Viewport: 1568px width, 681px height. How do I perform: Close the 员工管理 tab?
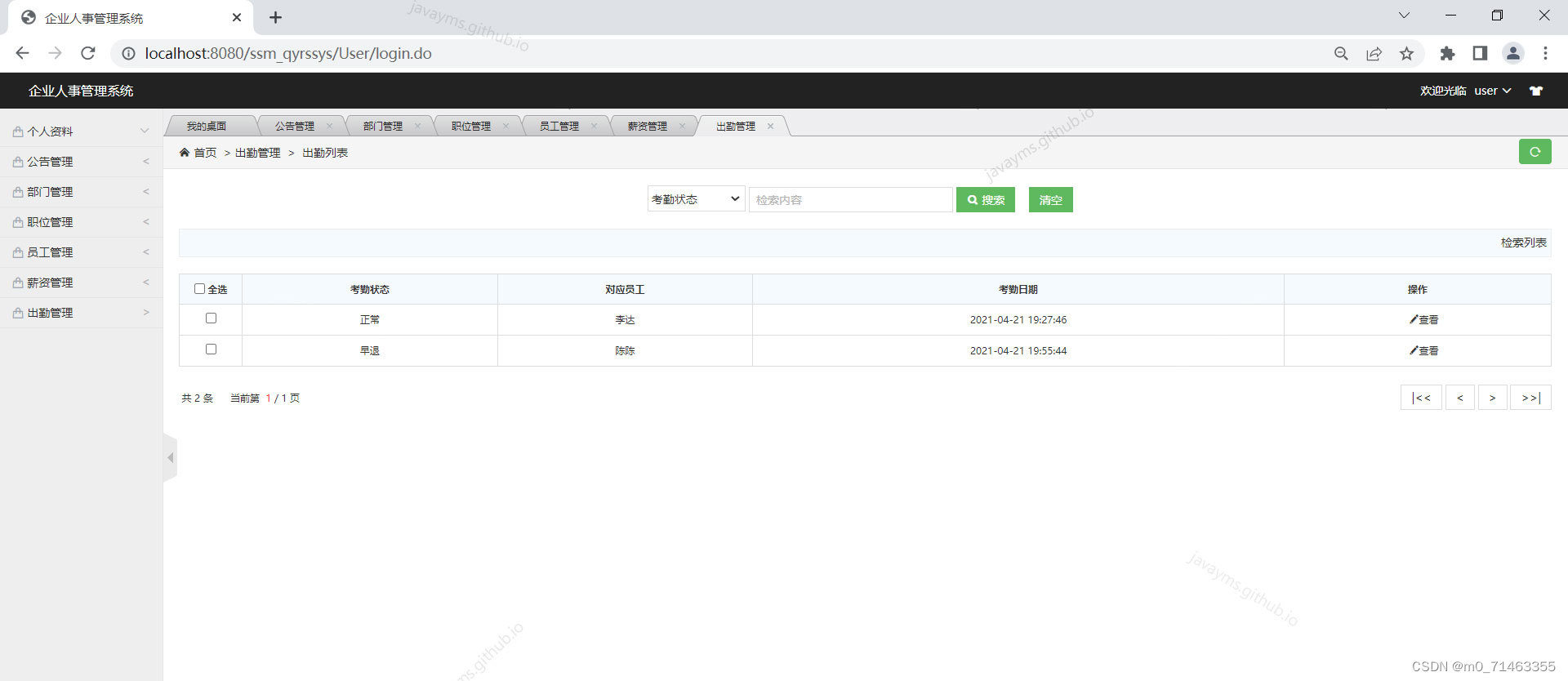click(594, 126)
